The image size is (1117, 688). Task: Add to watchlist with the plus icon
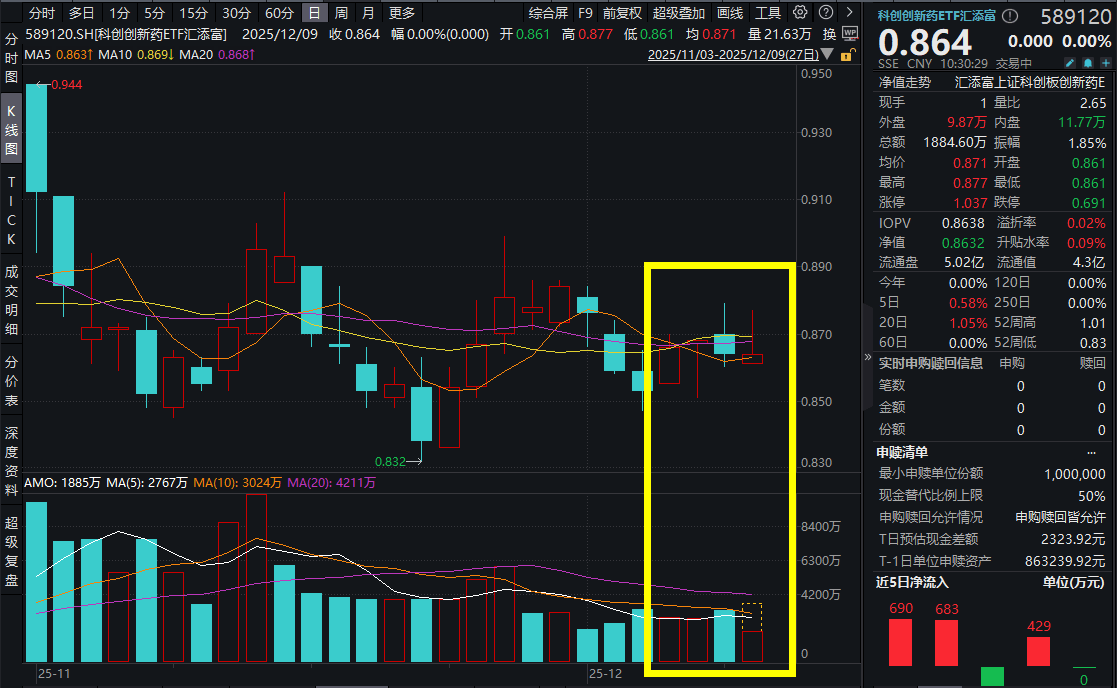1106,63
